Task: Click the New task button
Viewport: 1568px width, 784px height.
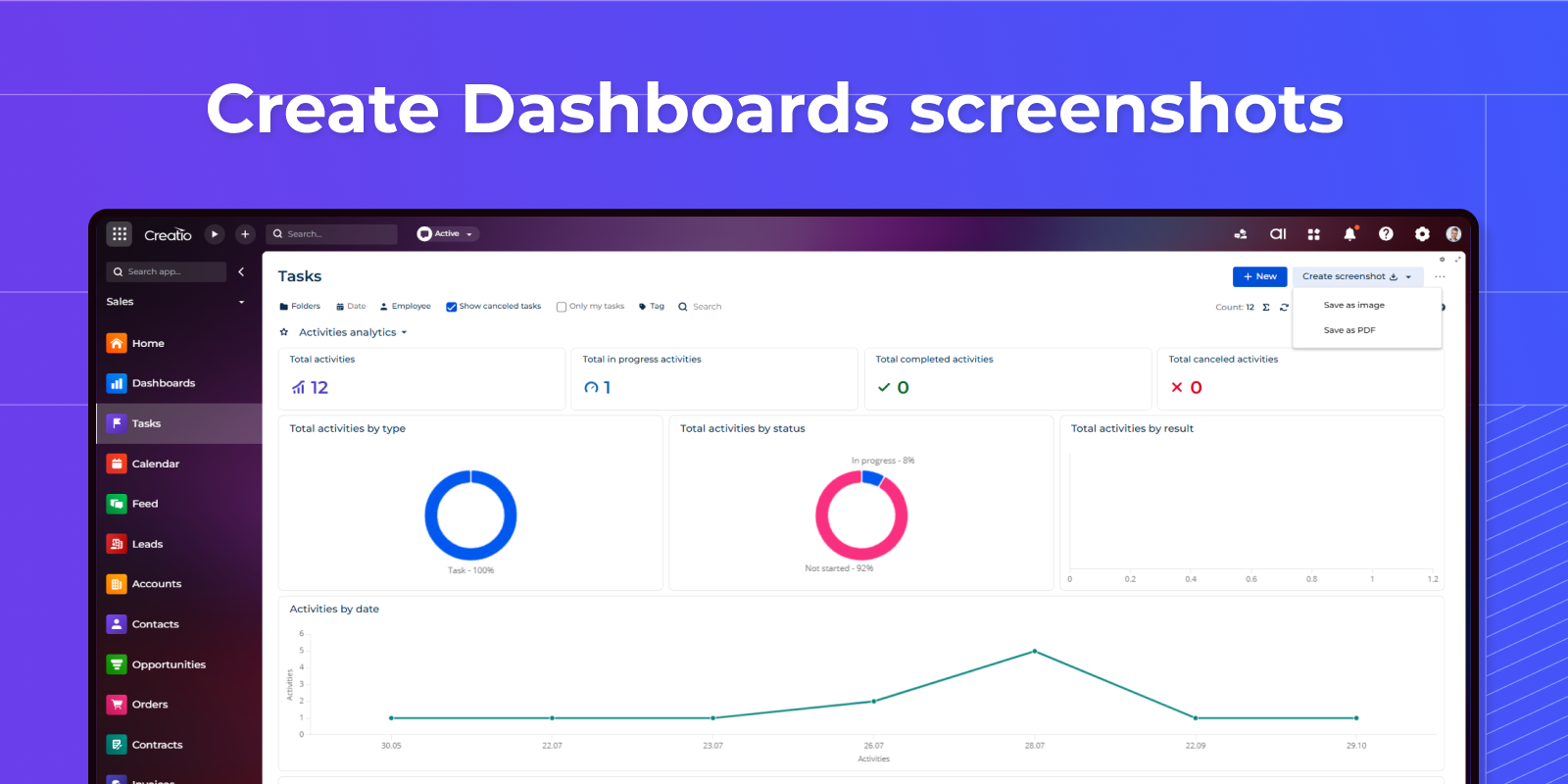Action: (x=1259, y=276)
